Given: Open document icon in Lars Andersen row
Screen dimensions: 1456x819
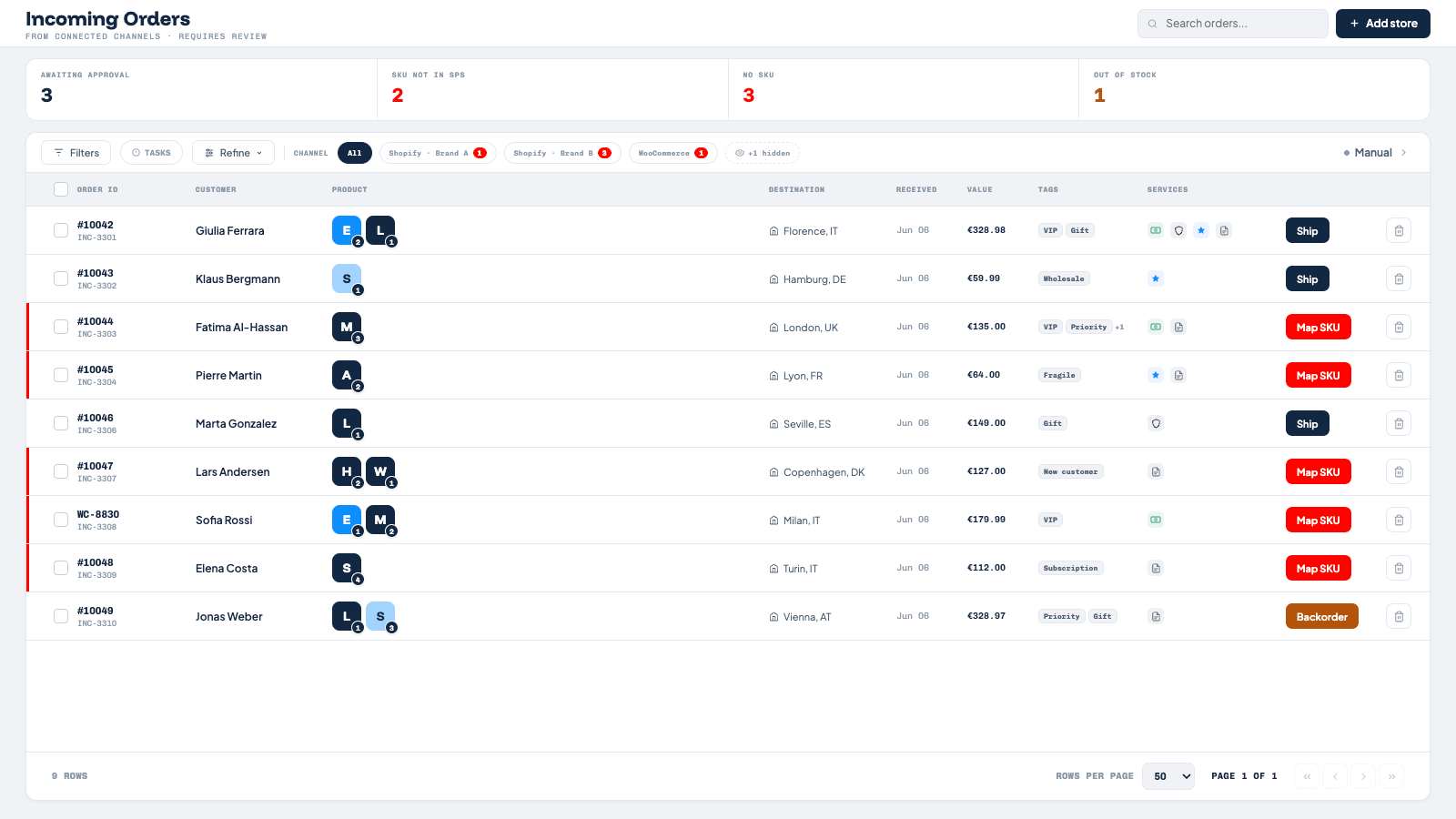Looking at the screenshot, I should click(1156, 471).
